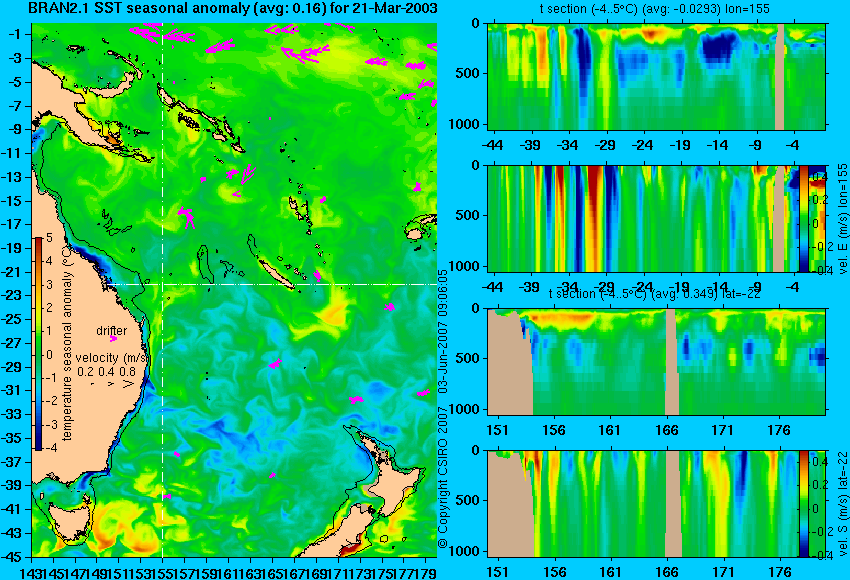Click the '-1' latitude label on the map axis
The width and height of the screenshot is (850, 580).
coord(15,34)
